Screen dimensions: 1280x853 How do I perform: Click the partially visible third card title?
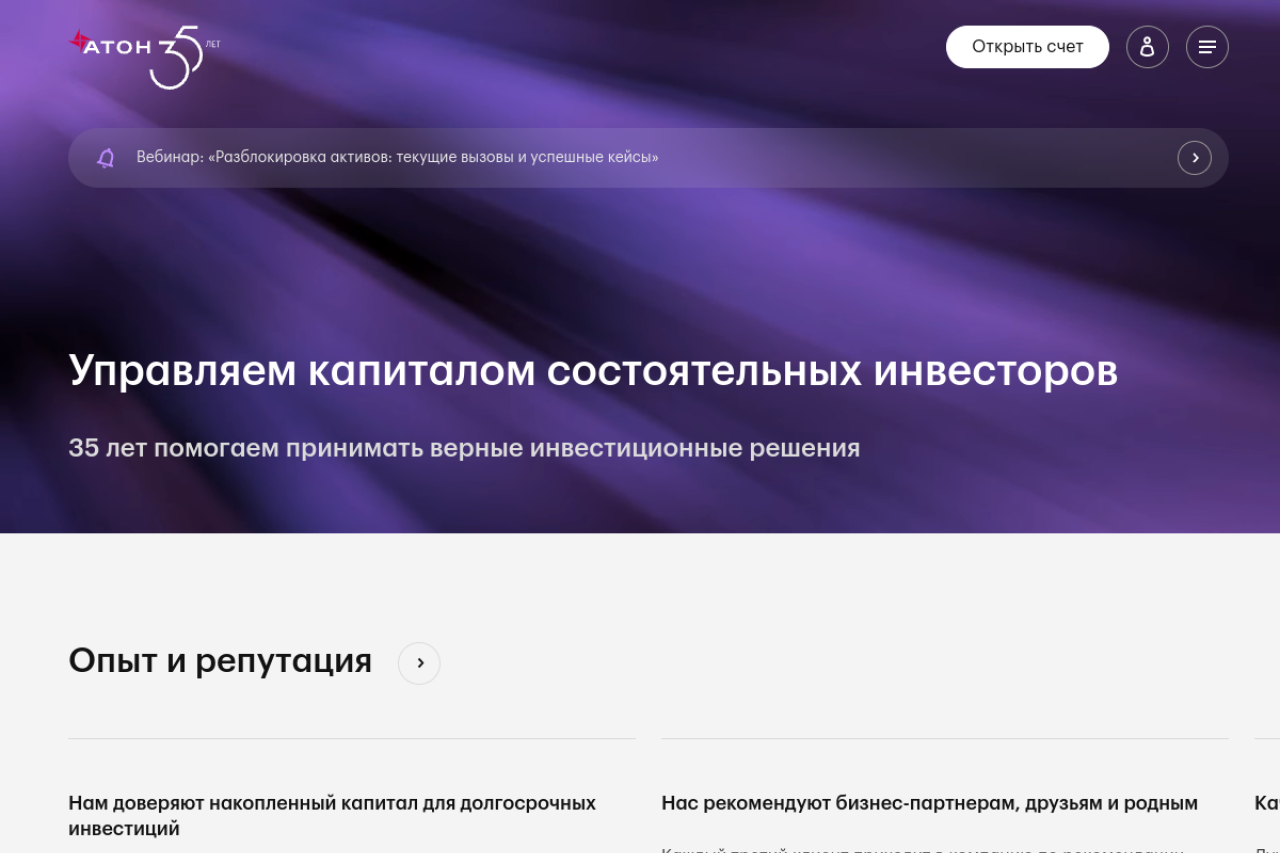coord(1266,803)
